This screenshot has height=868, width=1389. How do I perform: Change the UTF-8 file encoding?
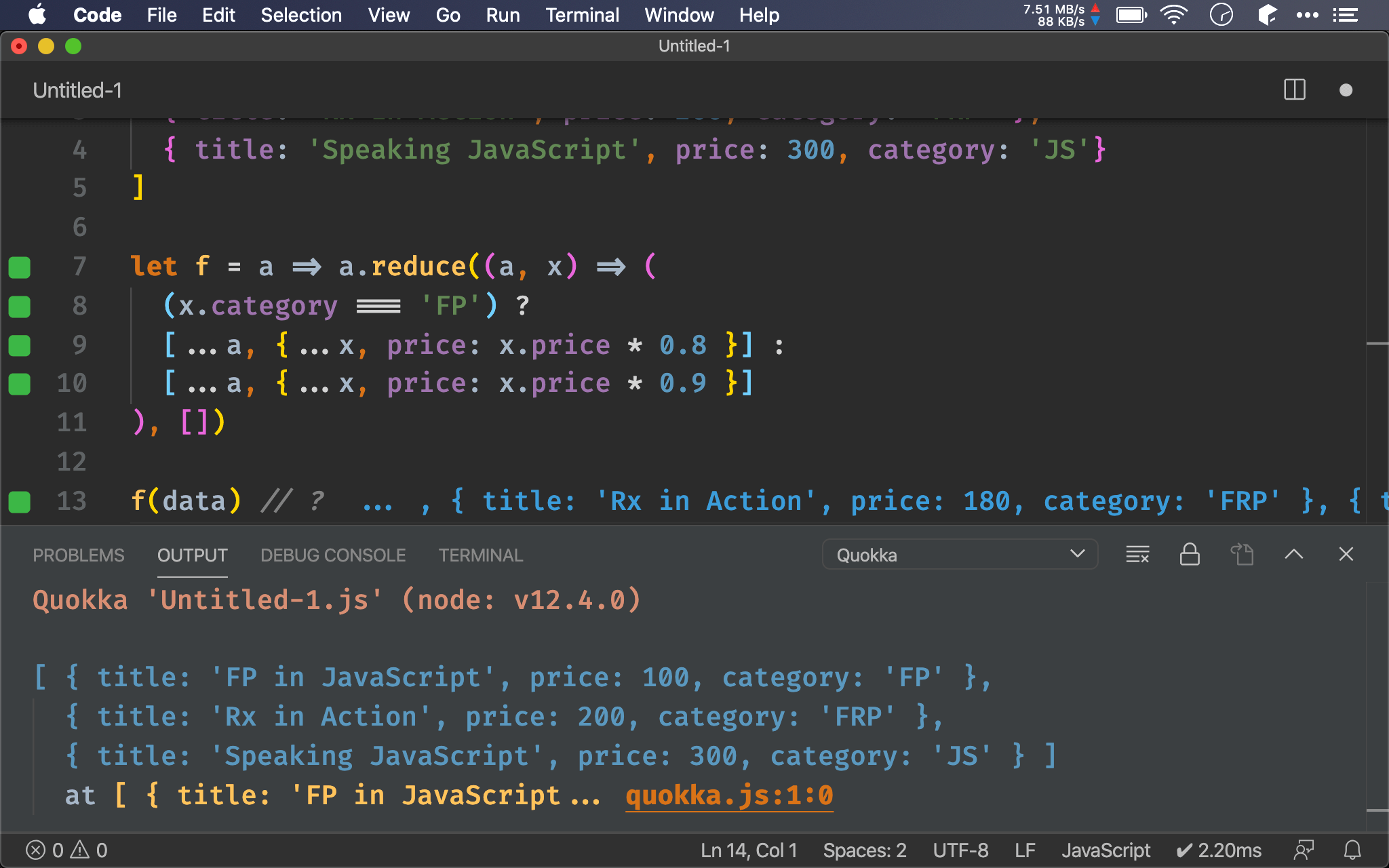click(x=960, y=850)
